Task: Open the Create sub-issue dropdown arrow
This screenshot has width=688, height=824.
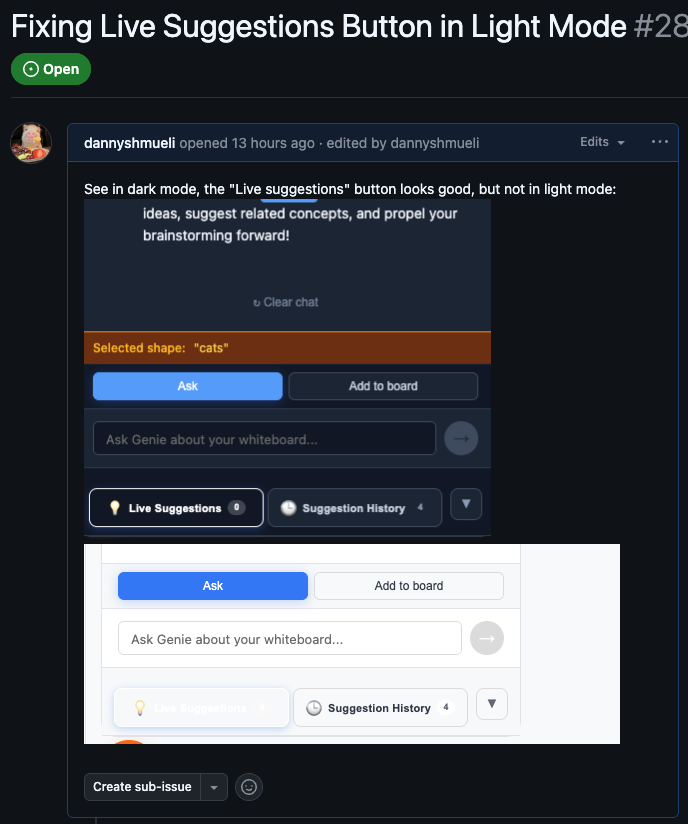Action: click(x=214, y=787)
